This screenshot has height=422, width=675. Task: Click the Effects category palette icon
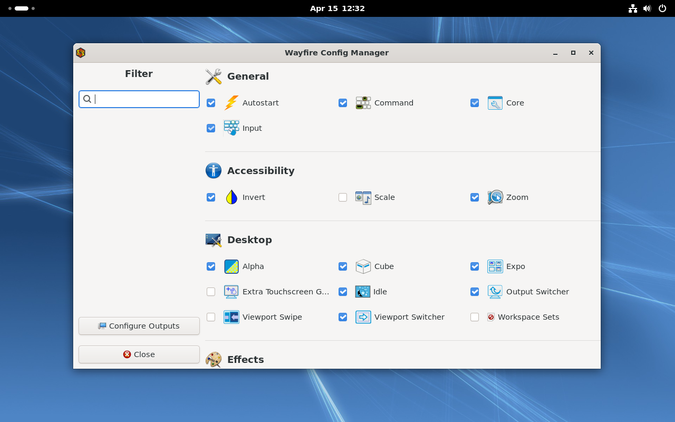214,359
